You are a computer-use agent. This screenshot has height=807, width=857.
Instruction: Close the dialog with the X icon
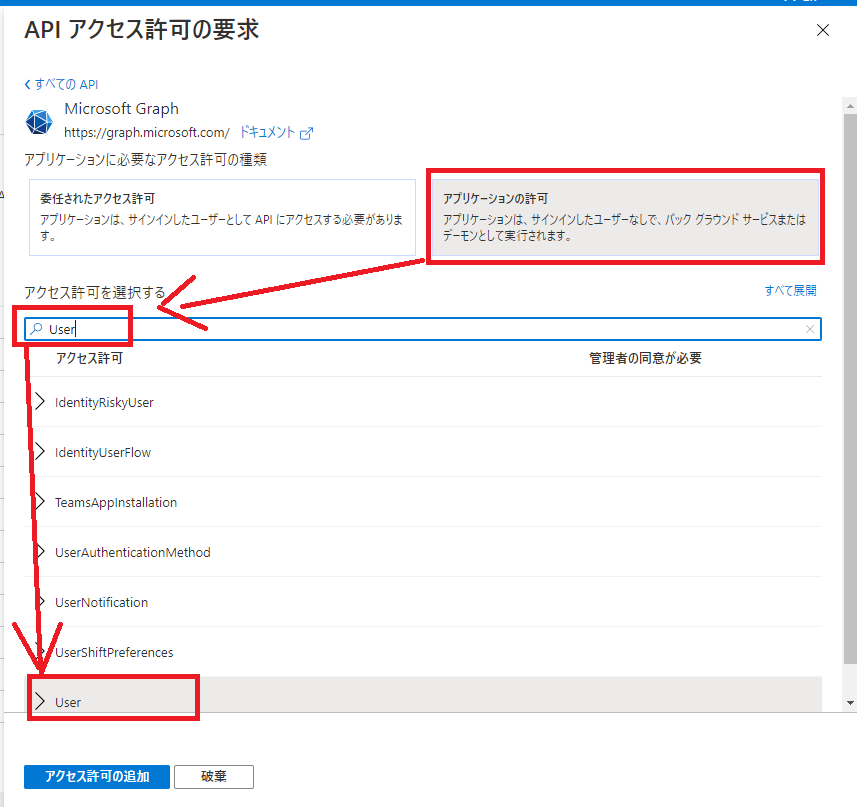(x=823, y=30)
